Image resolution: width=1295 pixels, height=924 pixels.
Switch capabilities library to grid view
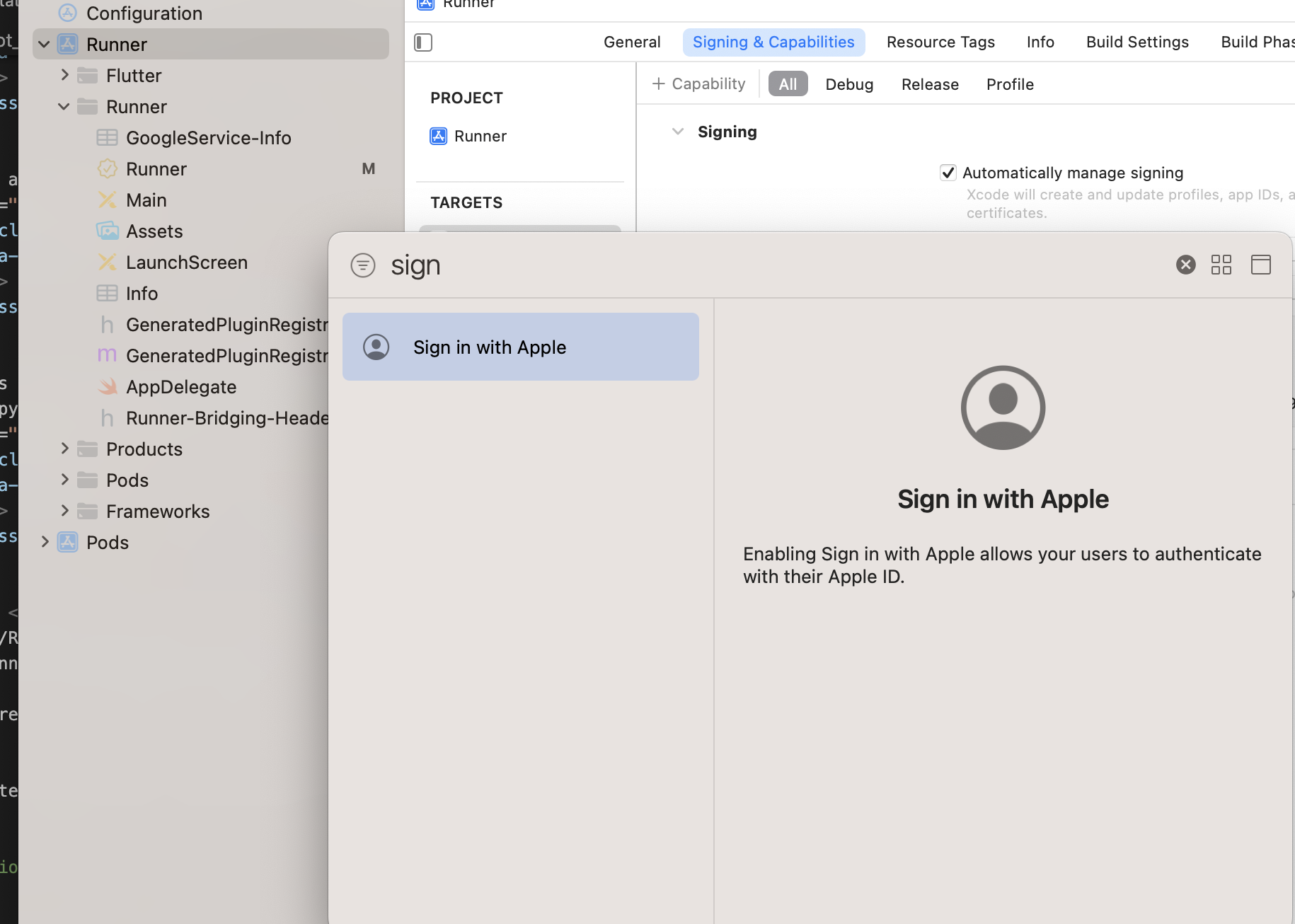point(1221,265)
